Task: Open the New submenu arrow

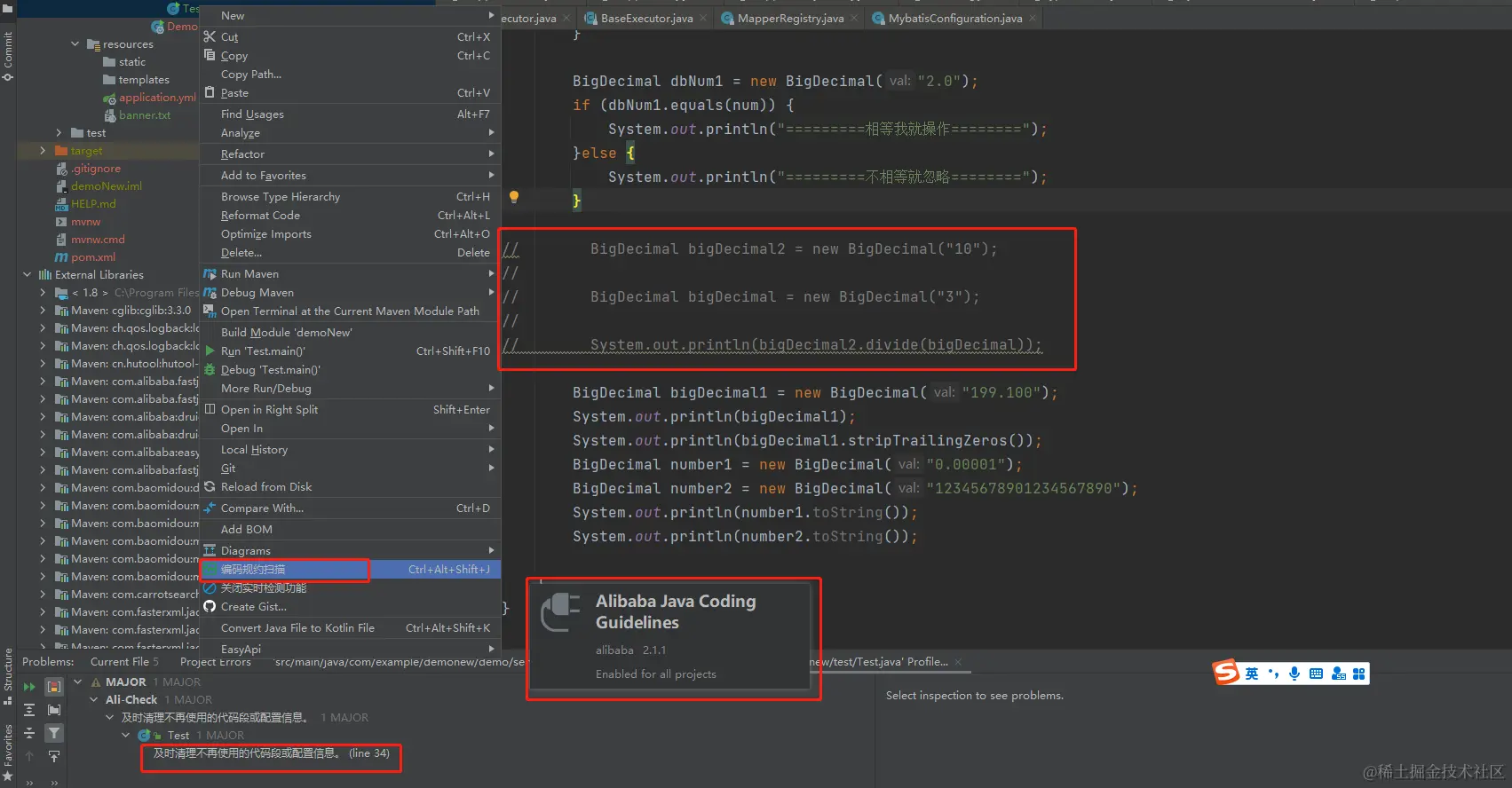Action: click(491, 15)
